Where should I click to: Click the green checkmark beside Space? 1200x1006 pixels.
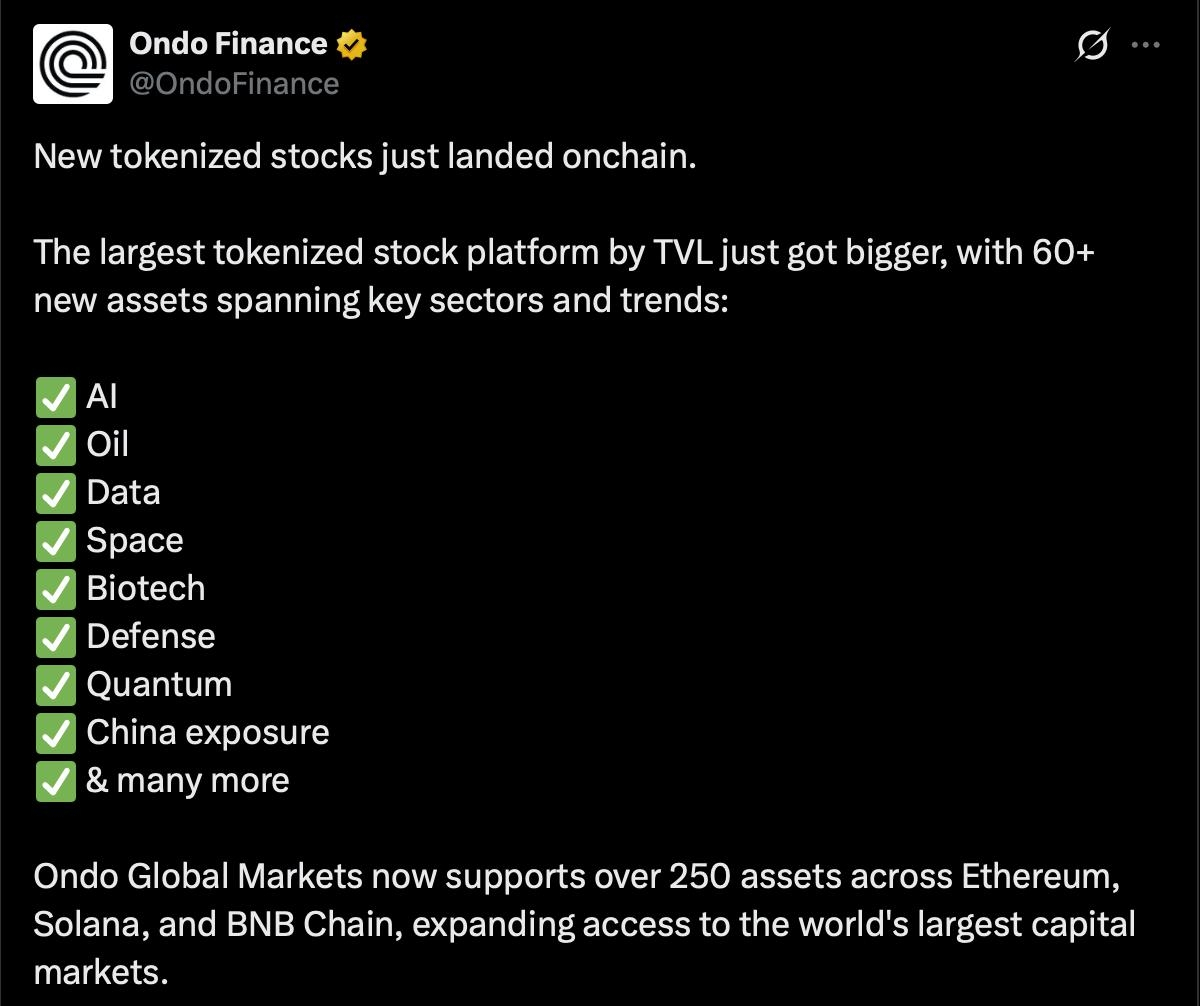(55, 541)
